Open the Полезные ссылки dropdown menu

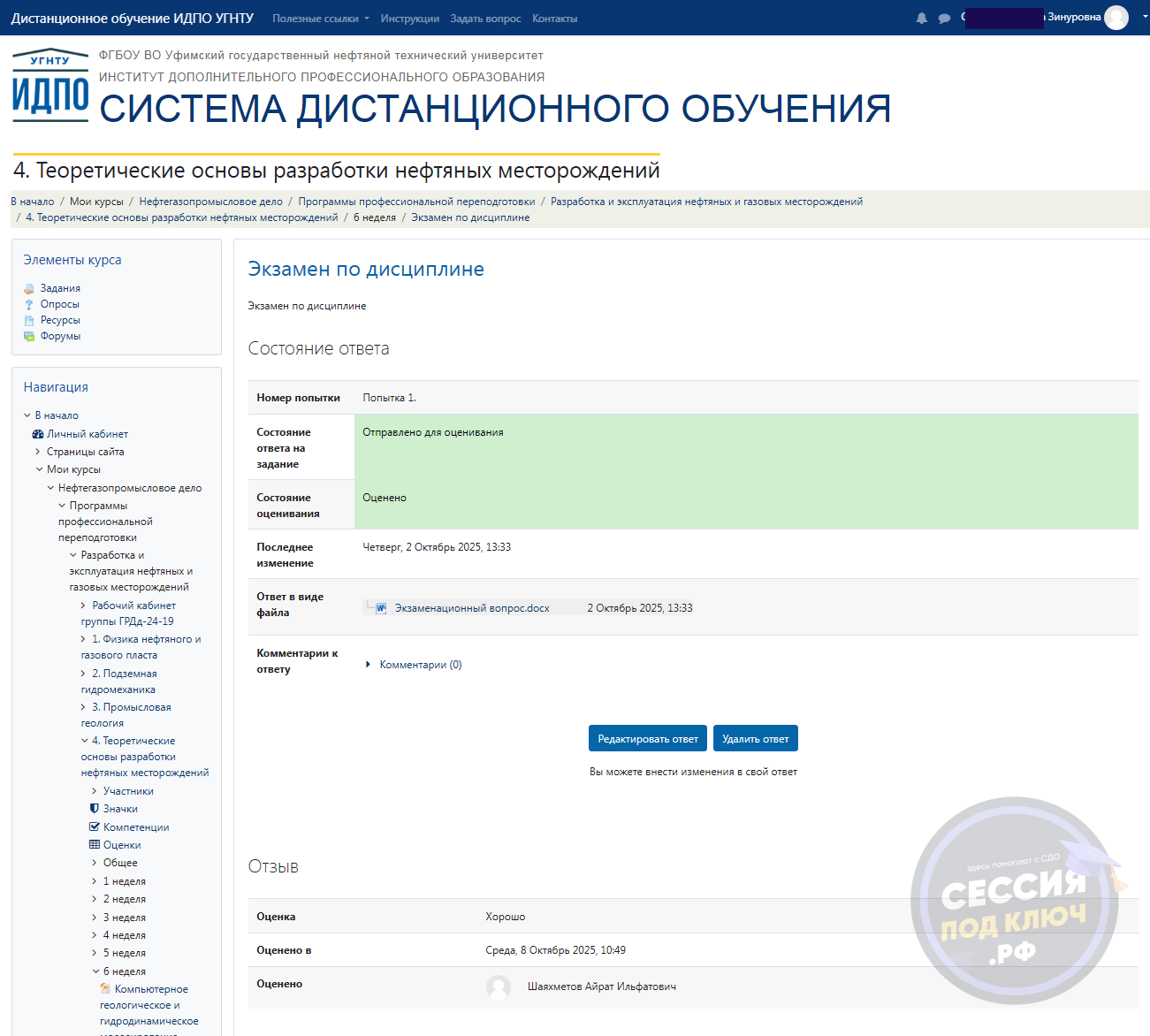320,19
